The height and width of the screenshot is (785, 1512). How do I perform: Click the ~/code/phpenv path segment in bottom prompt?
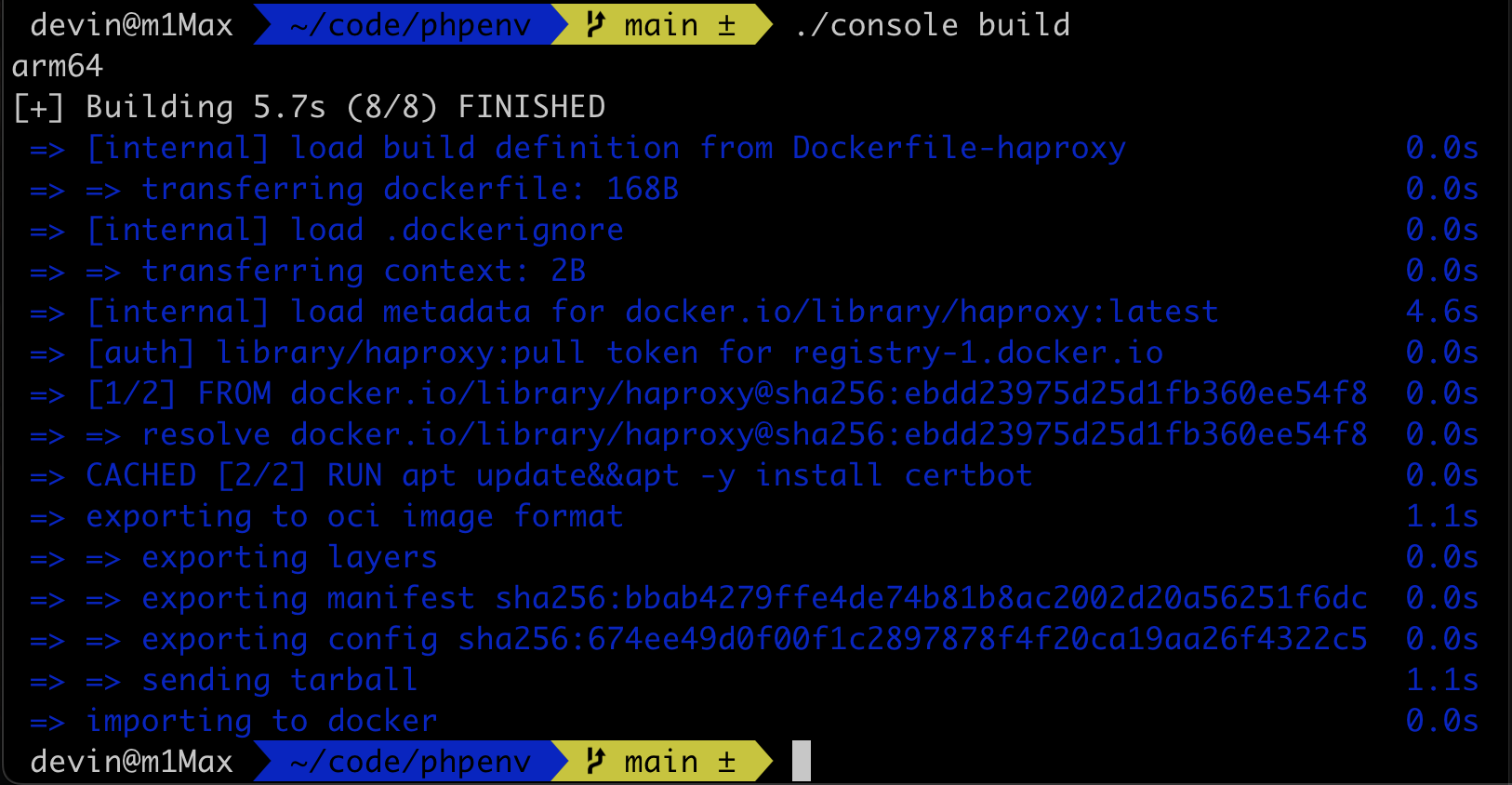[x=410, y=762]
